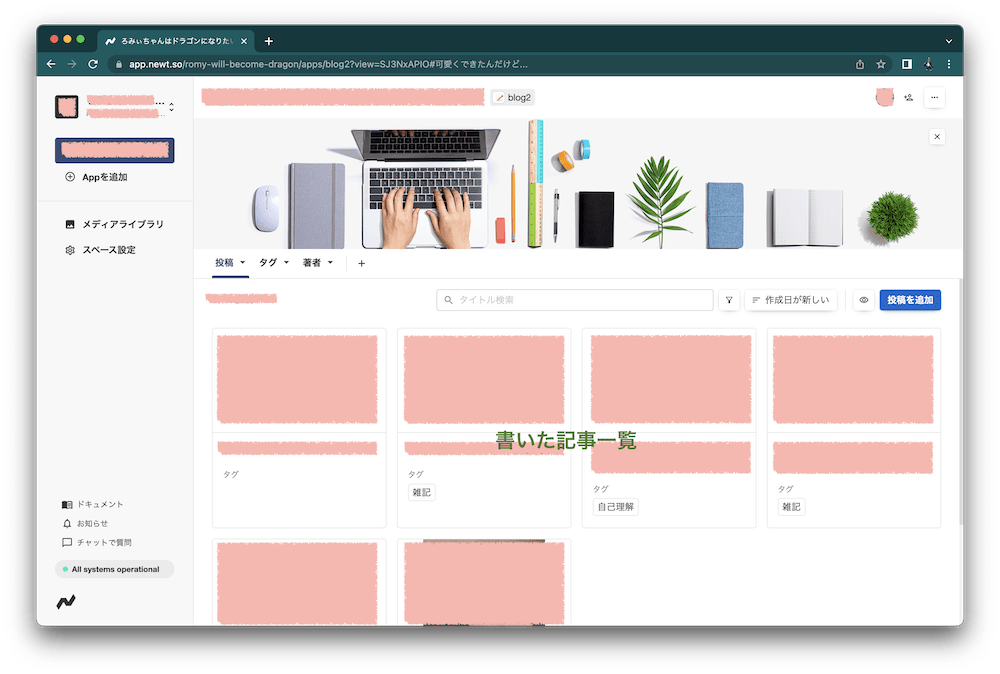Open the filter icon button
The height and width of the screenshot is (674, 1000).
point(729,300)
